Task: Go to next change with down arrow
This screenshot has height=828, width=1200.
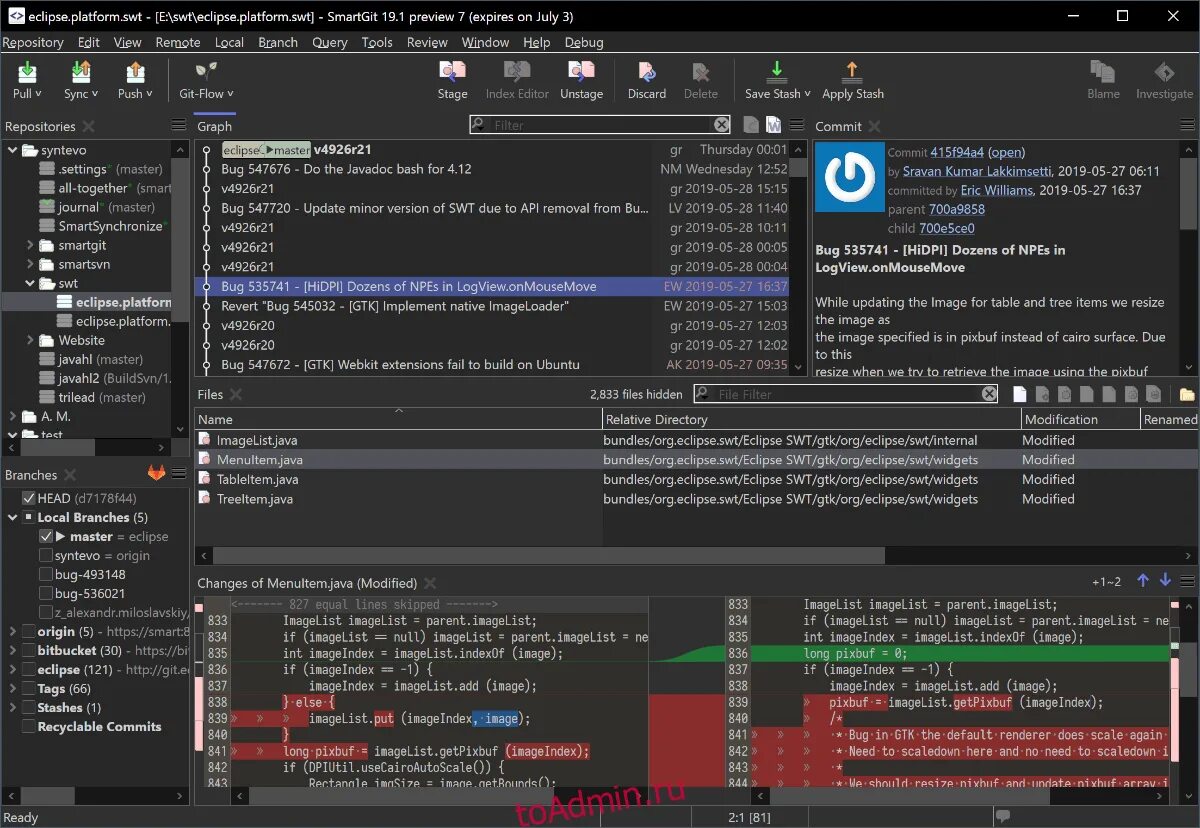Action: pyautogui.click(x=1165, y=581)
